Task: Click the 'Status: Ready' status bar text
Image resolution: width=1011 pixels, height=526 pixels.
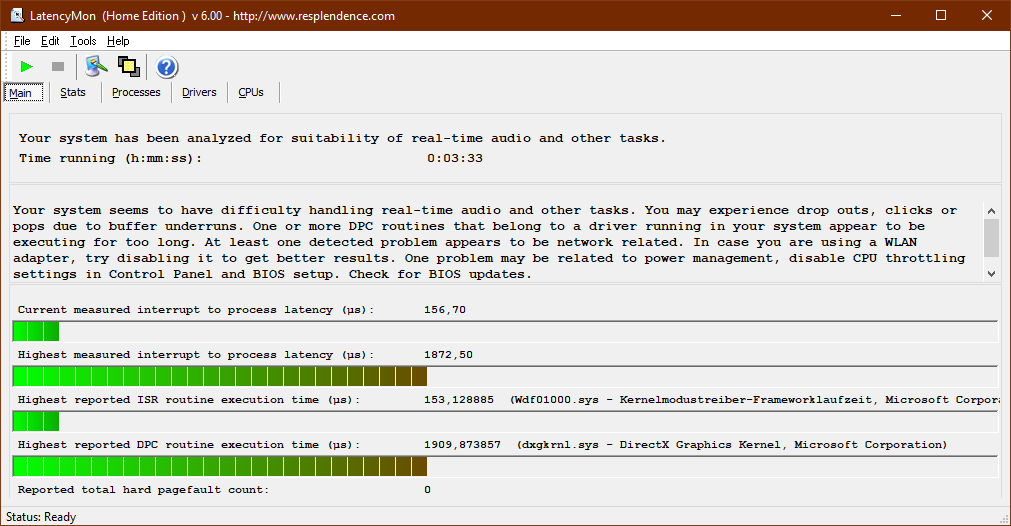Action: (41, 517)
